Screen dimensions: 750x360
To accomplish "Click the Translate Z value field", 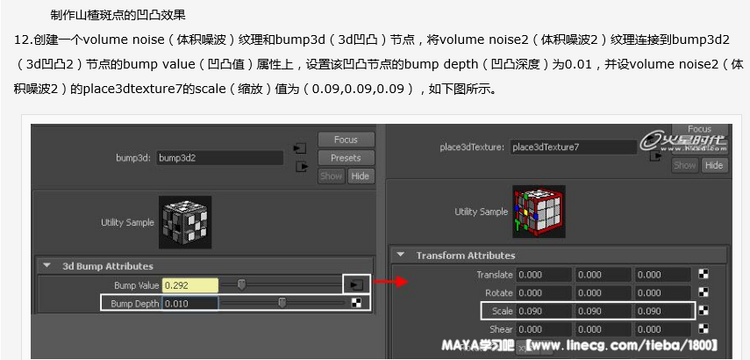I will [x=663, y=274].
